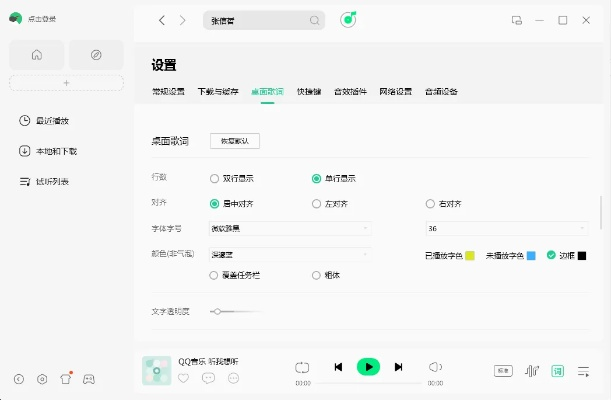Switch to the 网络设置 tab
The width and height of the screenshot is (611, 400).
pyautogui.click(x=396, y=92)
